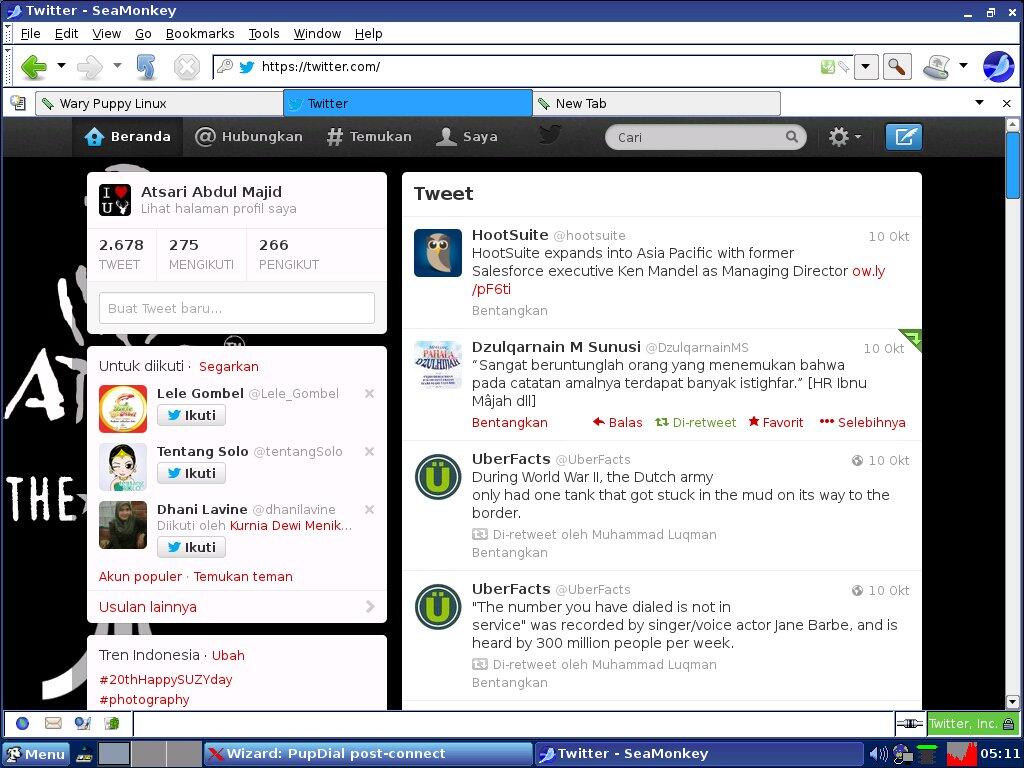Click the Di-retweet link
Screen dimensions: 1024x768
point(696,423)
